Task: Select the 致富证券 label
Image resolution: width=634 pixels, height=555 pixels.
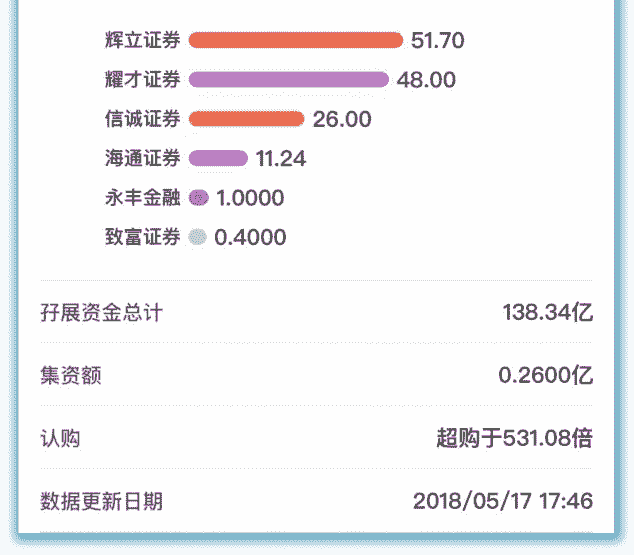Action: [x=142, y=237]
